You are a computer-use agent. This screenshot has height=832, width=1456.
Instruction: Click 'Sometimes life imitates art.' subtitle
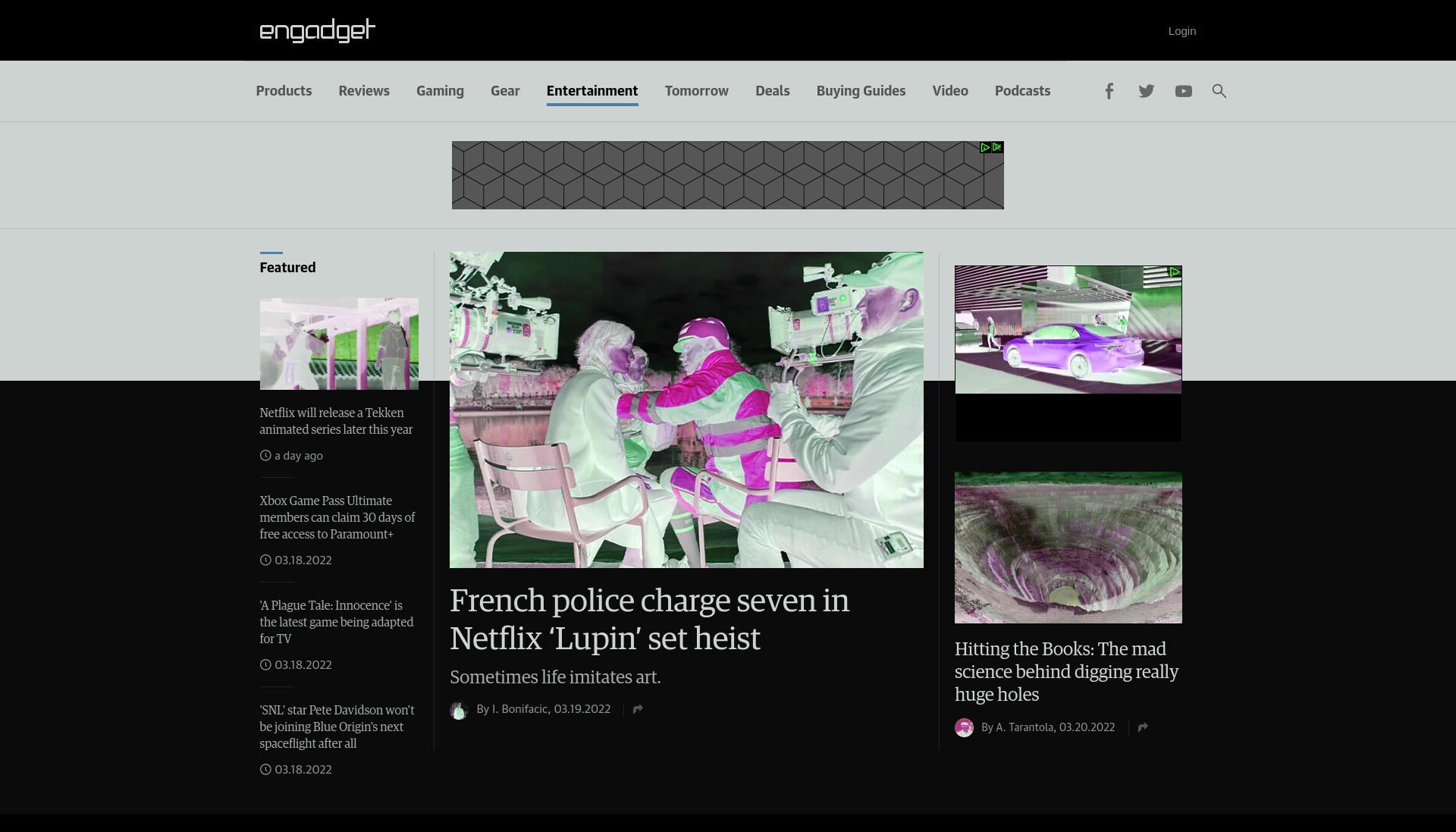tap(555, 677)
